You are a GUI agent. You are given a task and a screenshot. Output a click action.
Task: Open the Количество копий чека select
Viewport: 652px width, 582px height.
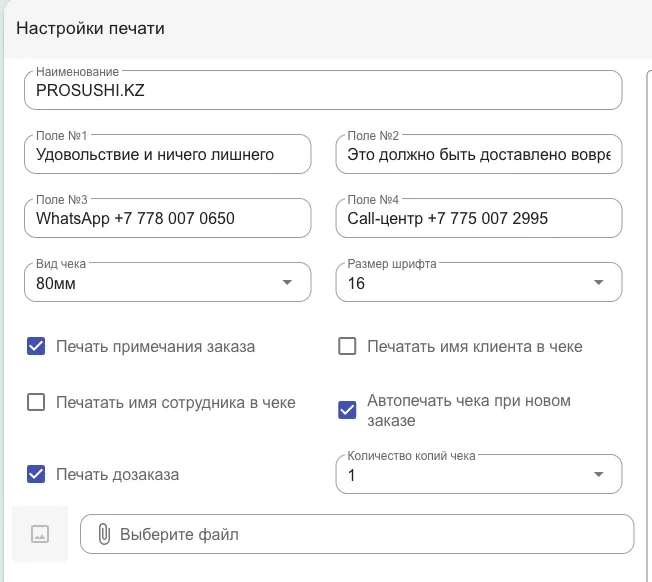[x=479, y=474]
